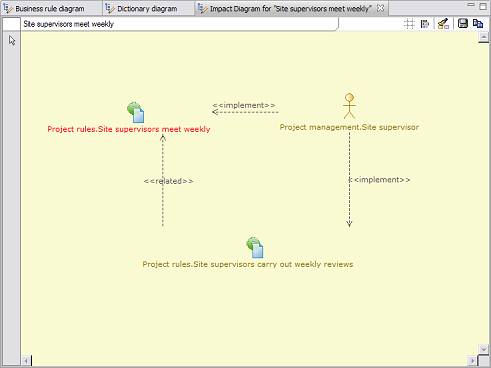Select the pointer selection tool in palette

tap(12, 40)
